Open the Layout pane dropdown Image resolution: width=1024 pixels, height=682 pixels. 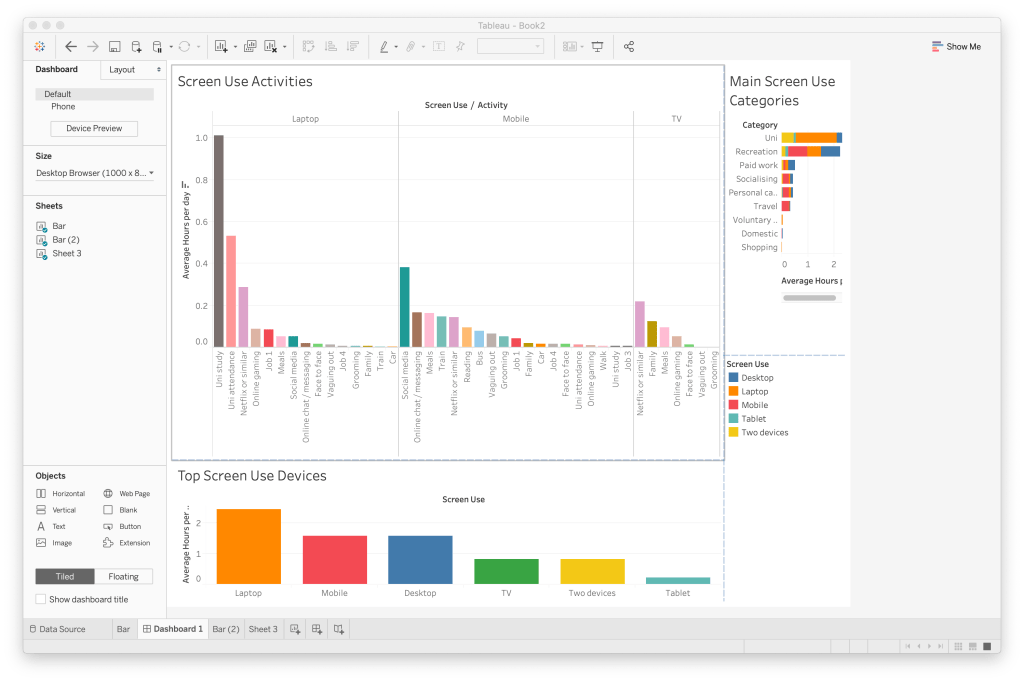point(134,70)
